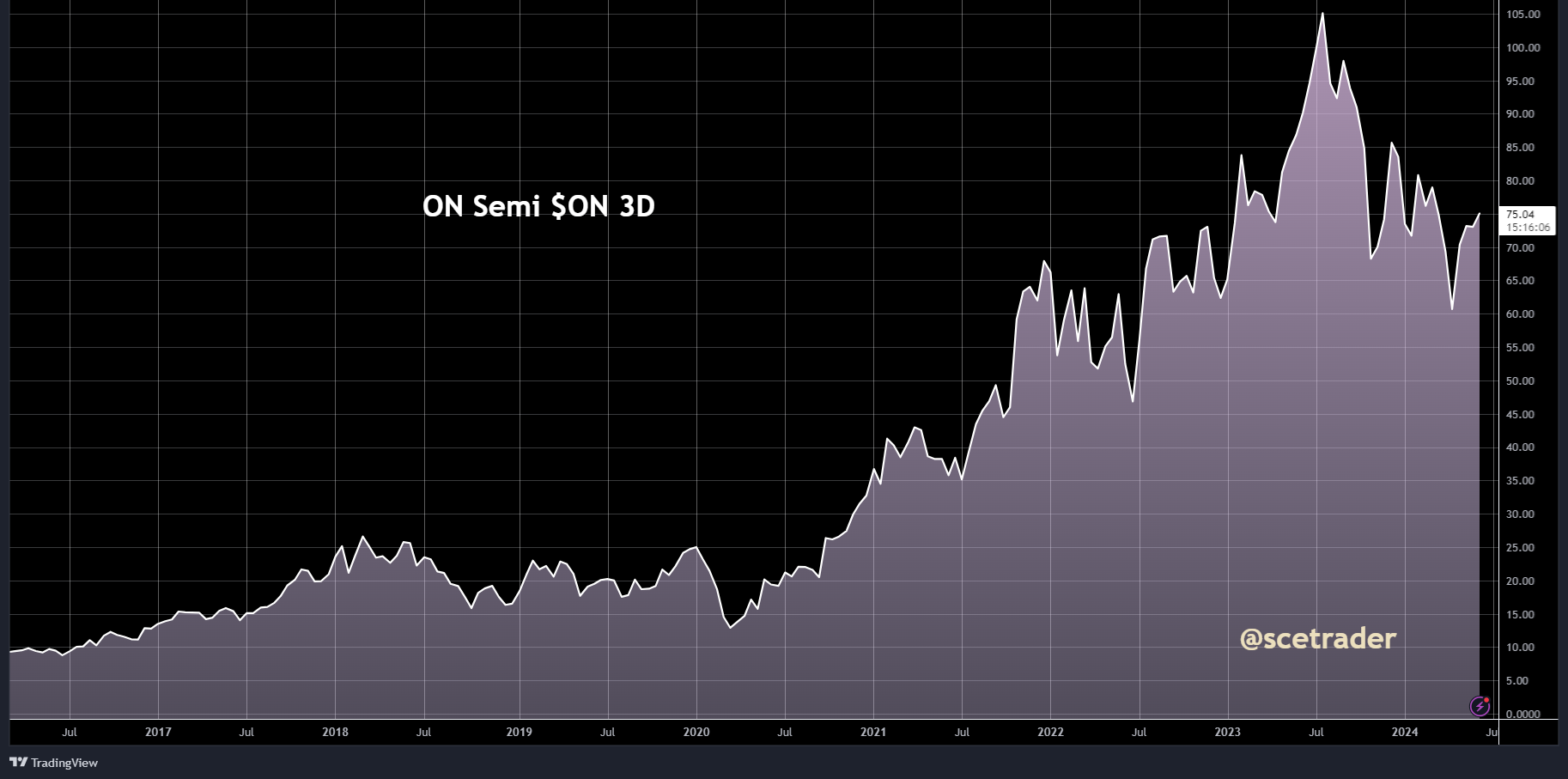
Task: Click the 80.00 price axis label
Action: (x=1521, y=181)
